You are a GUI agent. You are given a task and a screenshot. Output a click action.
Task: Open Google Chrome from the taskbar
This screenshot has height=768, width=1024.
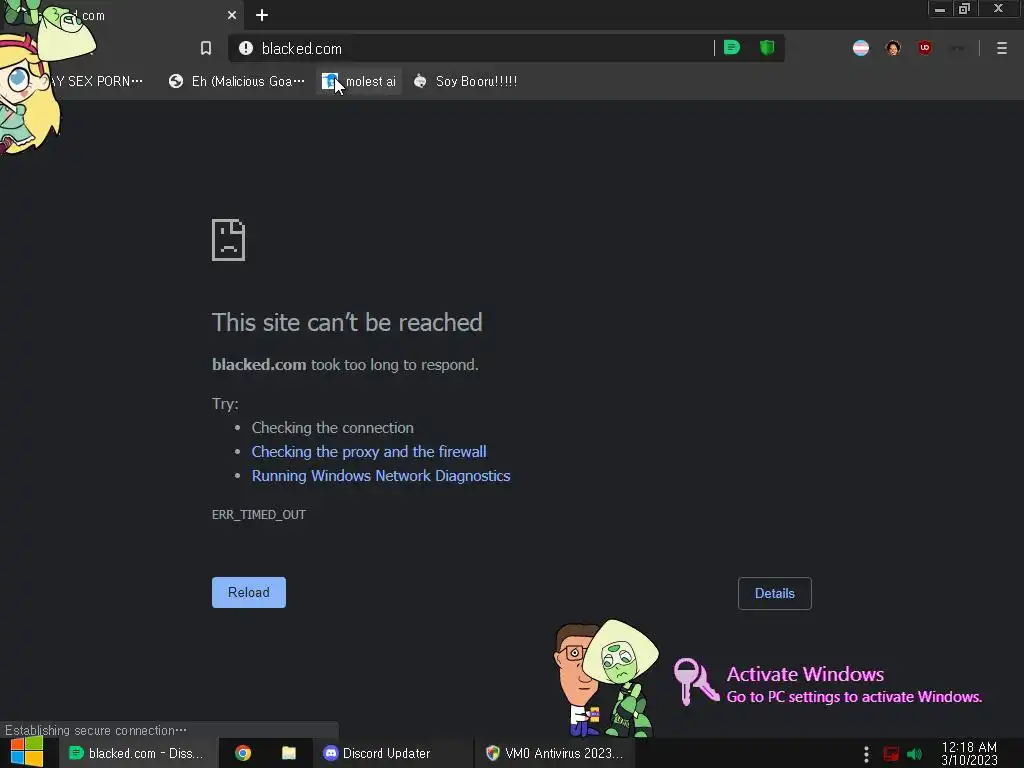click(x=243, y=753)
